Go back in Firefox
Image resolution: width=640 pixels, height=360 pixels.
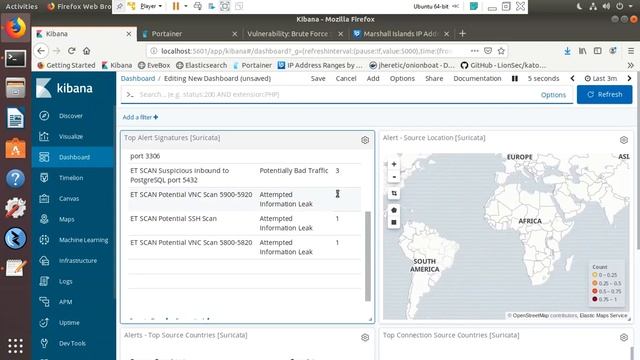tap(41, 51)
